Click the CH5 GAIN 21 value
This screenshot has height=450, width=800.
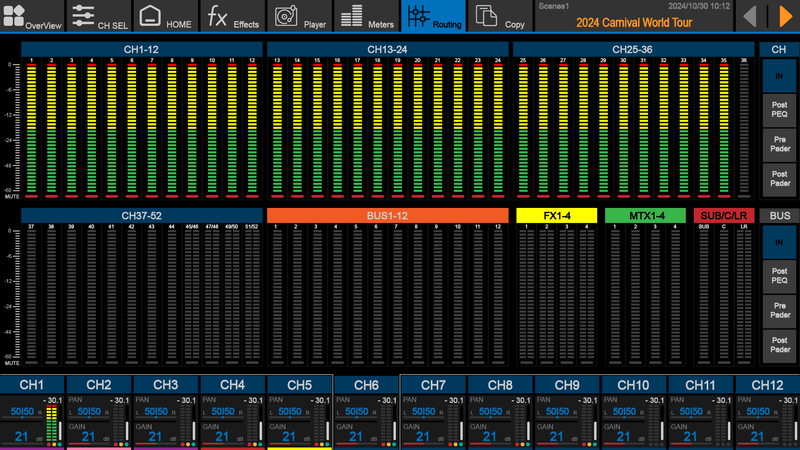288,437
